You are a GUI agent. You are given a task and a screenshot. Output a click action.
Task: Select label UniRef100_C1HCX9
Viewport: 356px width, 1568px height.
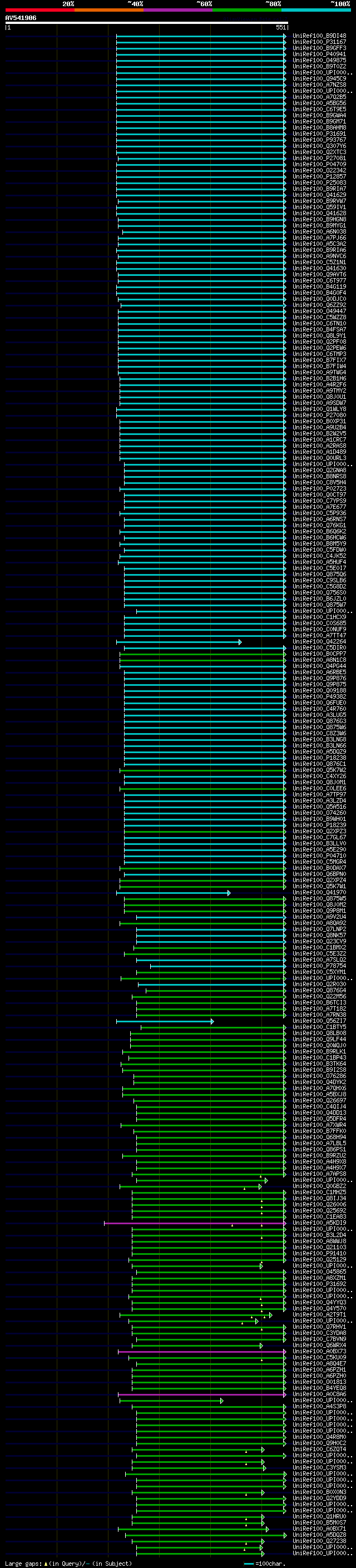coord(319,617)
